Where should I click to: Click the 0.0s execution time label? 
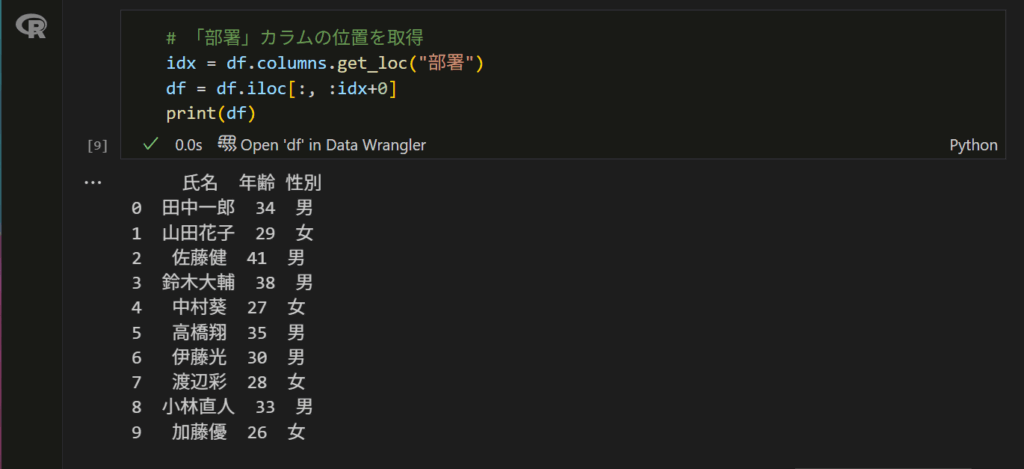(189, 145)
